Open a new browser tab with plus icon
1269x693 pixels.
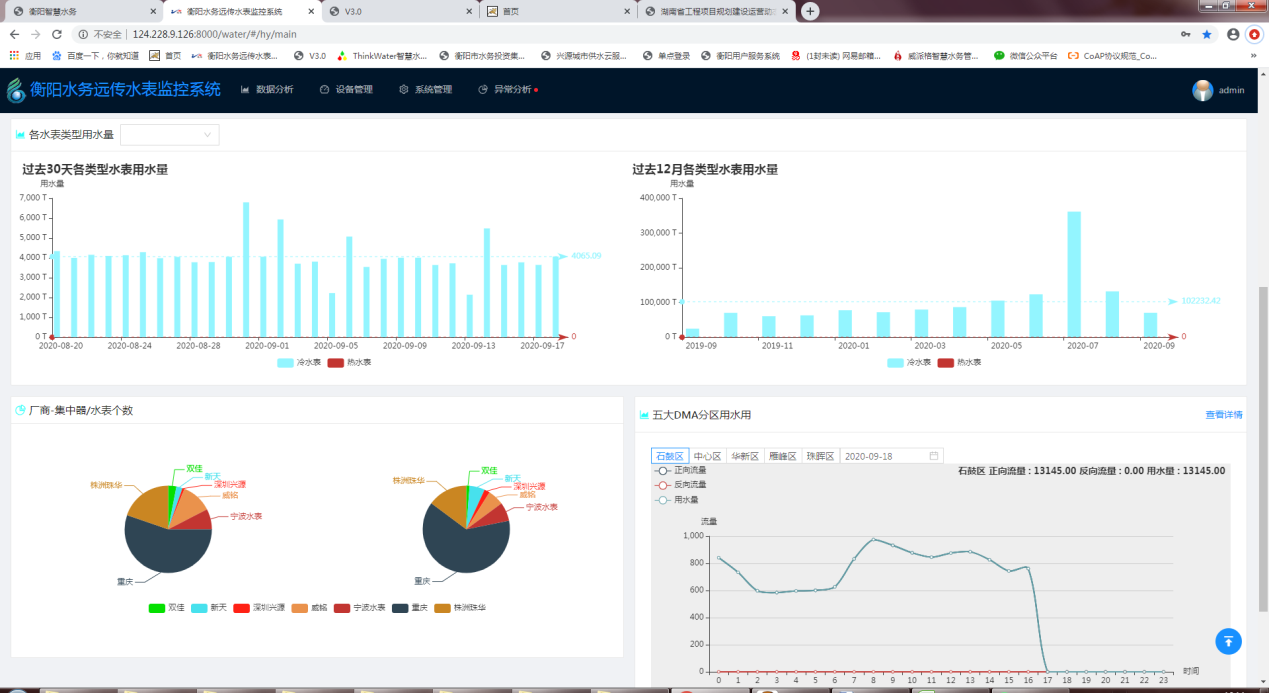coord(810,11)
